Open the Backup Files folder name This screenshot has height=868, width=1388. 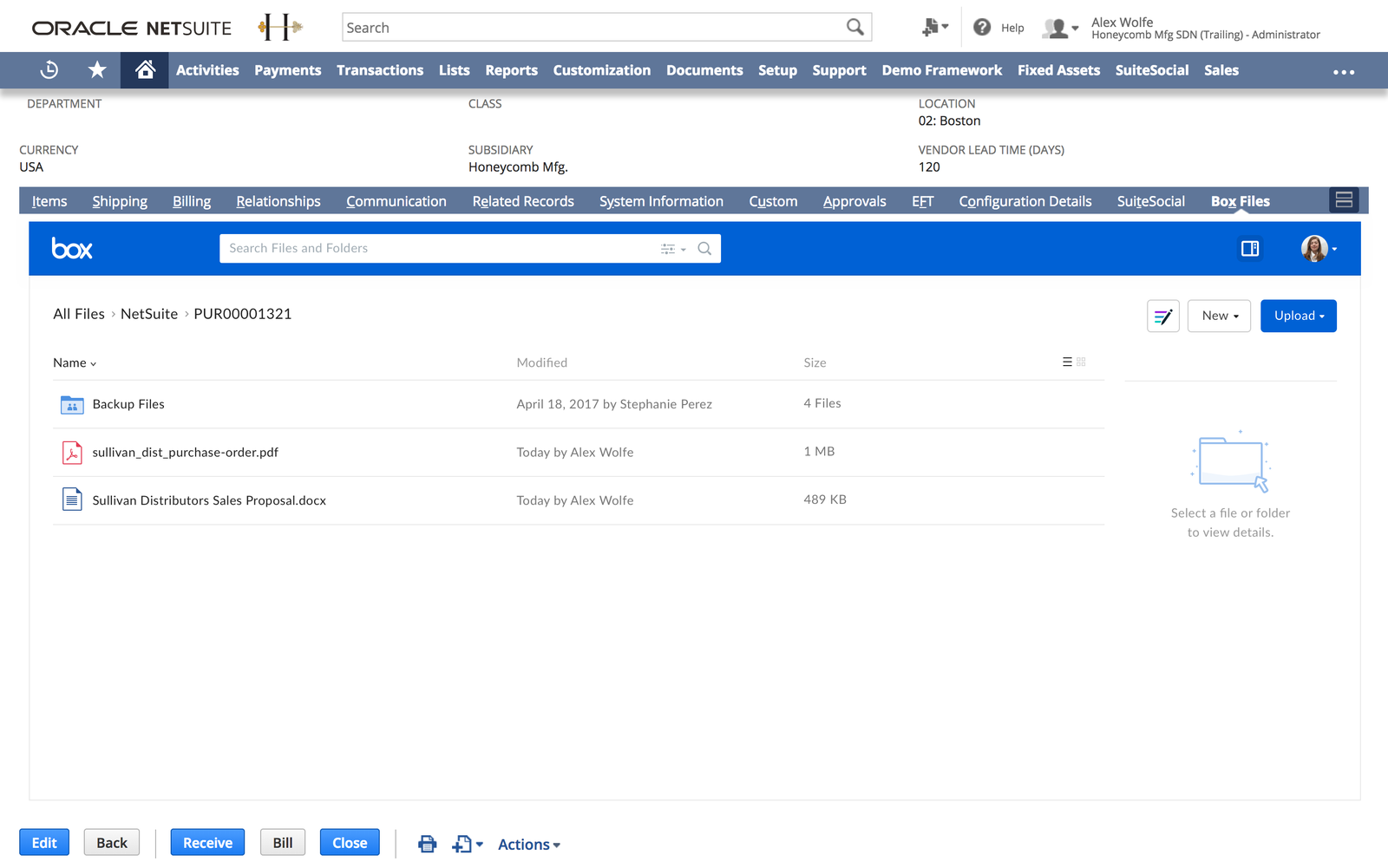128,404
